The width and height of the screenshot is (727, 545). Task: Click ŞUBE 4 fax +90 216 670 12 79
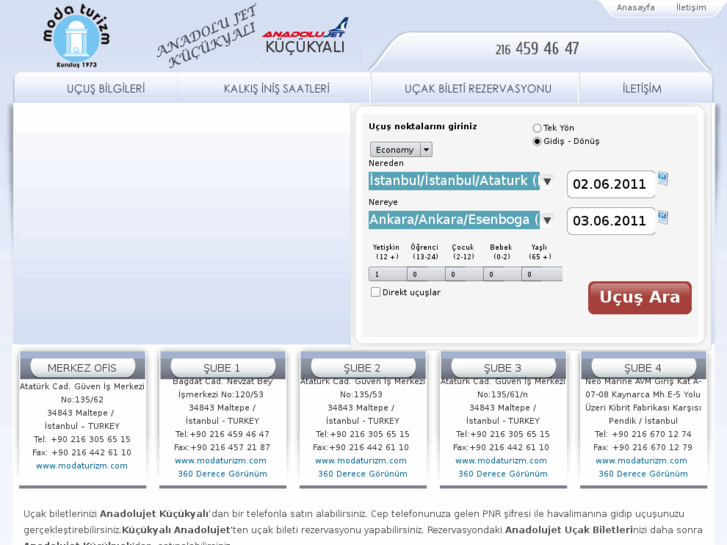643,447
